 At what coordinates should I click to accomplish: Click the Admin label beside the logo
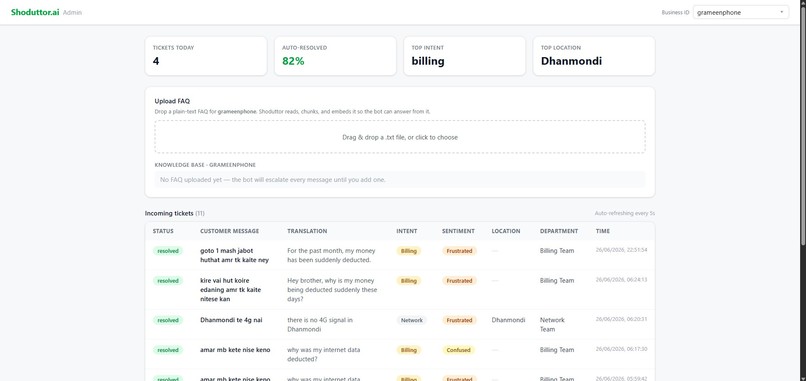(72, 12)
